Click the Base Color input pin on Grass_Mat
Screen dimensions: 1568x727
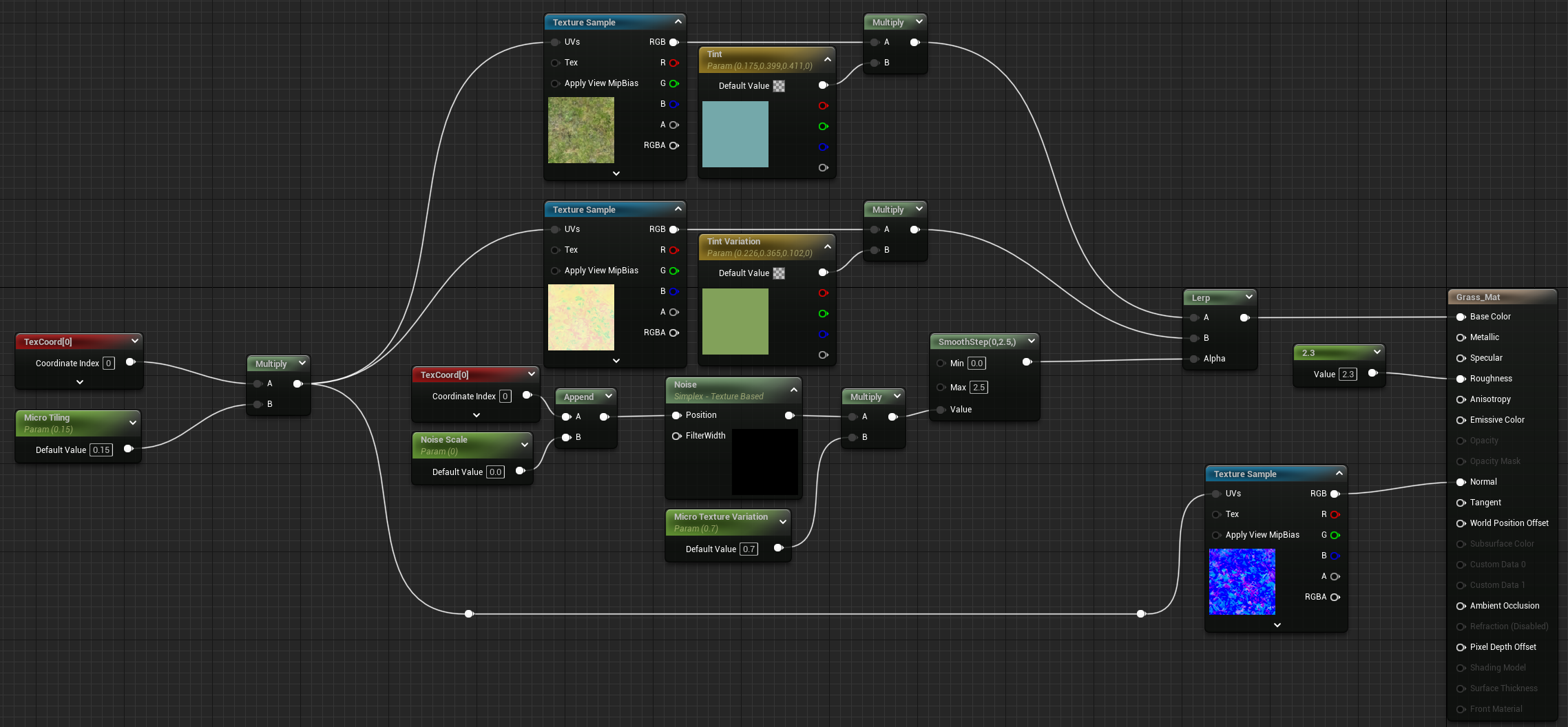click(1461, 317)
